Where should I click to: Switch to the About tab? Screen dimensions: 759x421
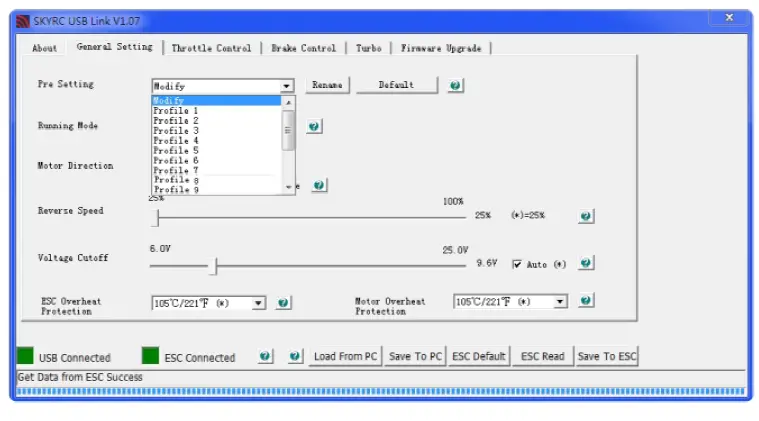(45, 48)
